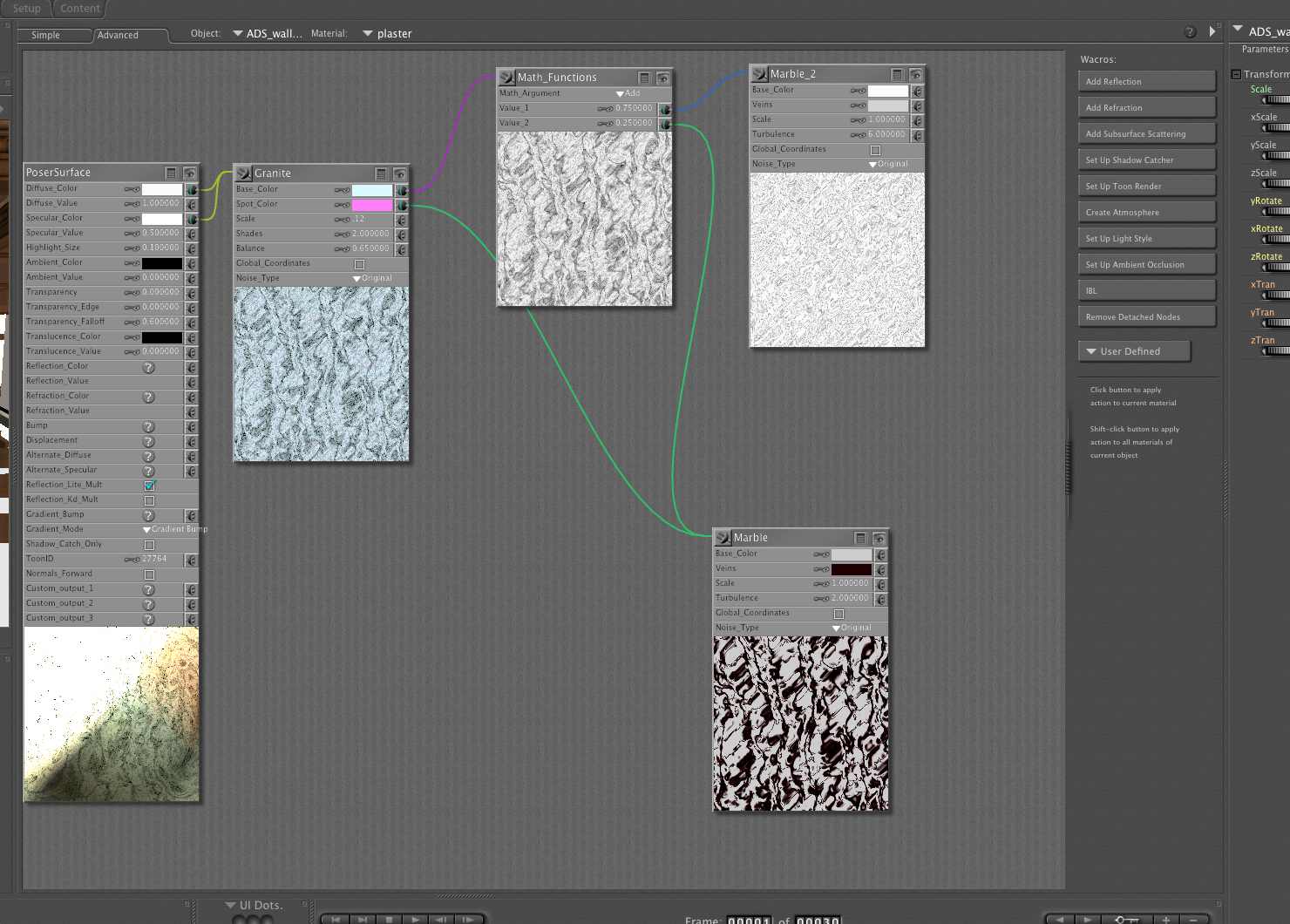1290x924 pixels.
Task: Open the Material dropdown showing plaster
Action: tap(386, 34)
